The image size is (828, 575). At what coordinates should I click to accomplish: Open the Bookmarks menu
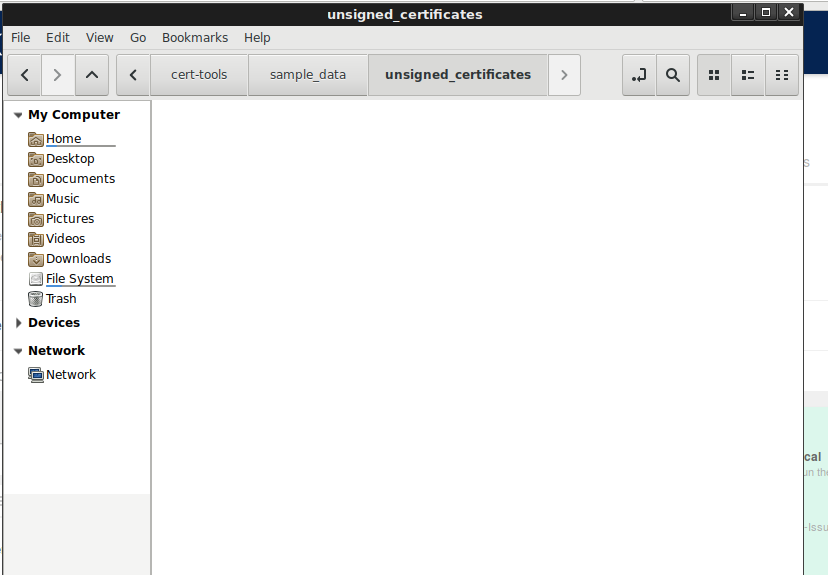click(x=195, y=38)
